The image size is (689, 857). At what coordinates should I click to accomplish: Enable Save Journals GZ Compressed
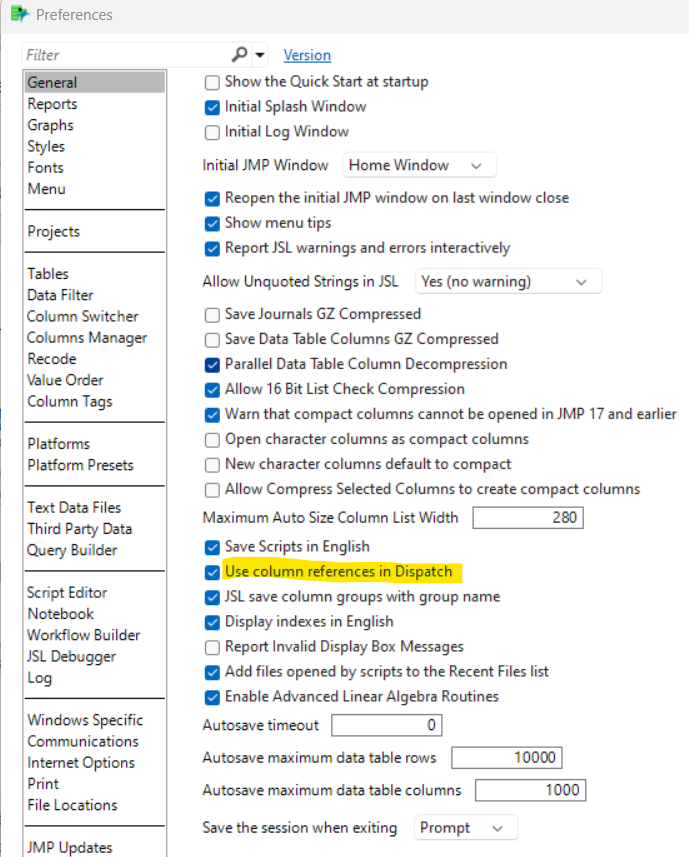[x=212, y=315]
